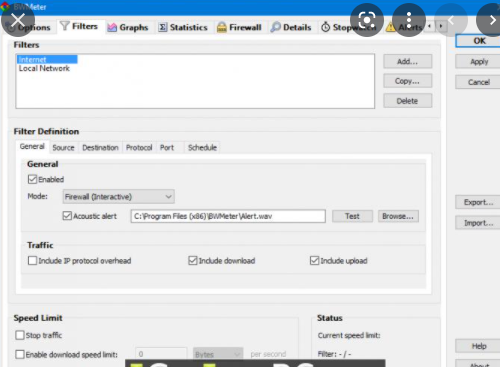The height and width of the screenshot is (367, 500).
Task: Open the Mode dropdown Firewall (Interactive)
Action: click(x=118, y=197)
